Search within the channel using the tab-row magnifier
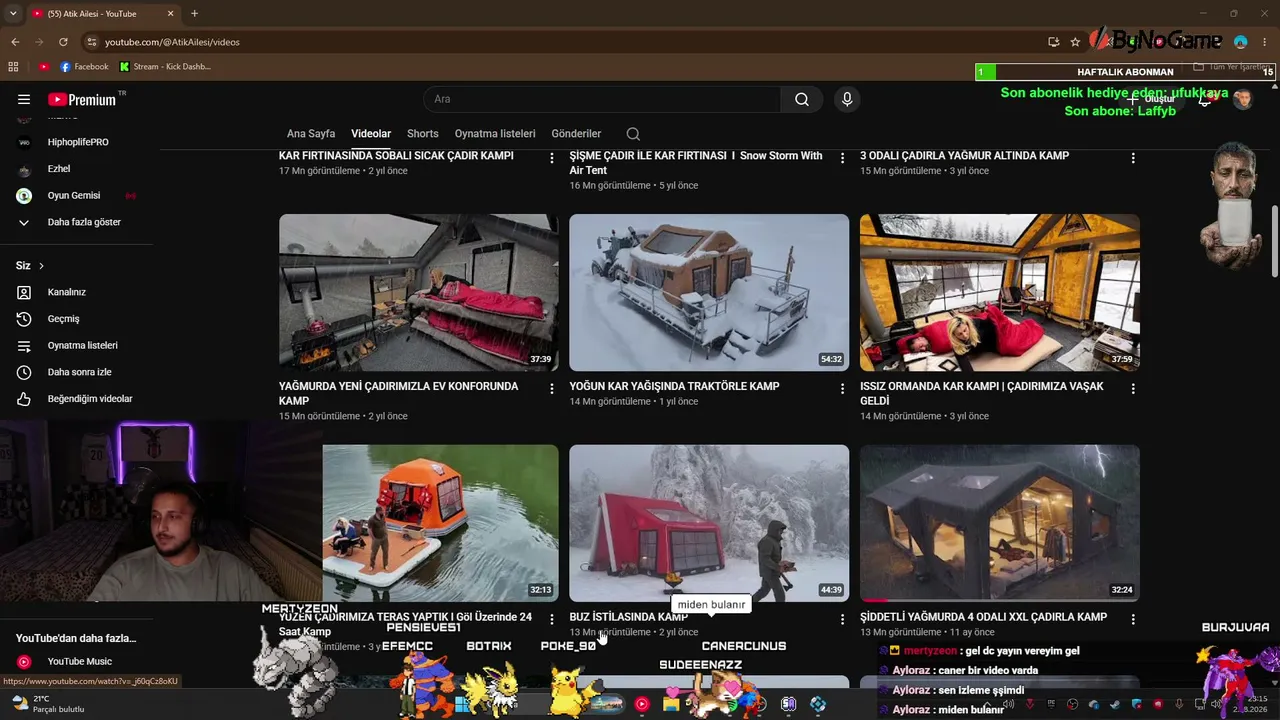 633,134
